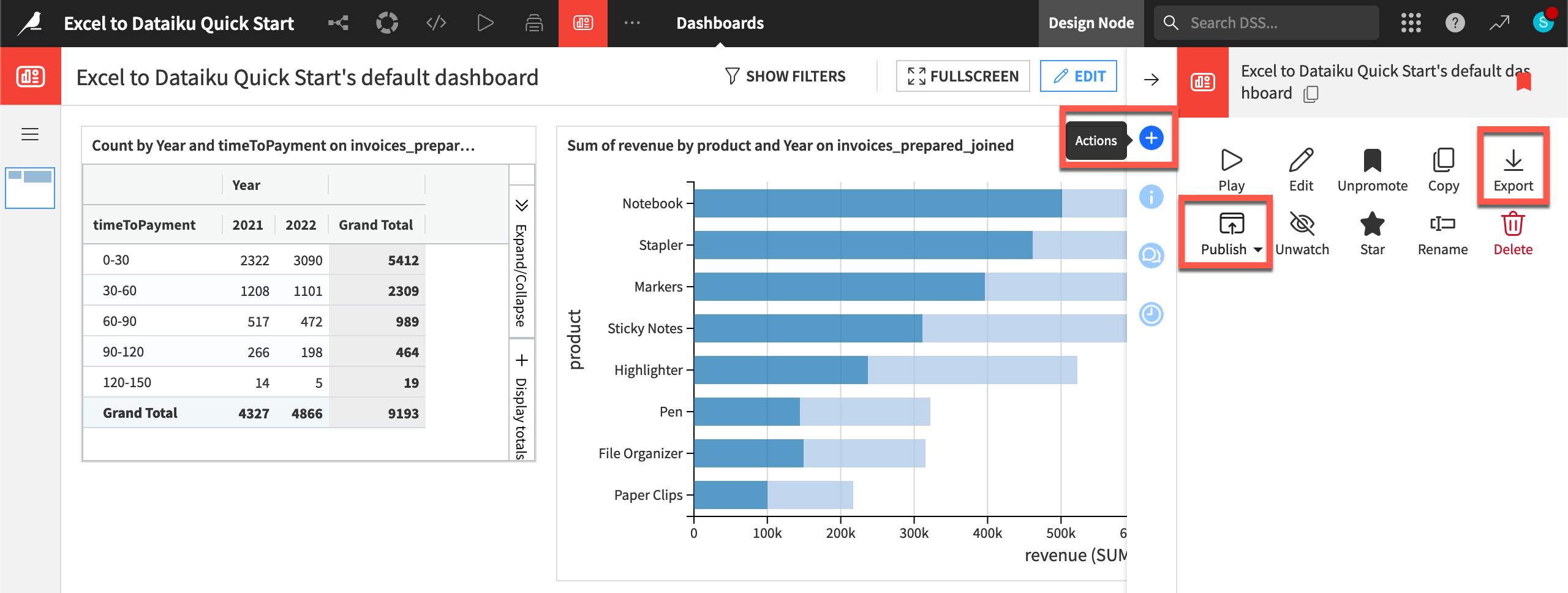
Task: Open the user profile avatar
Action: (x=1543, y=22)
